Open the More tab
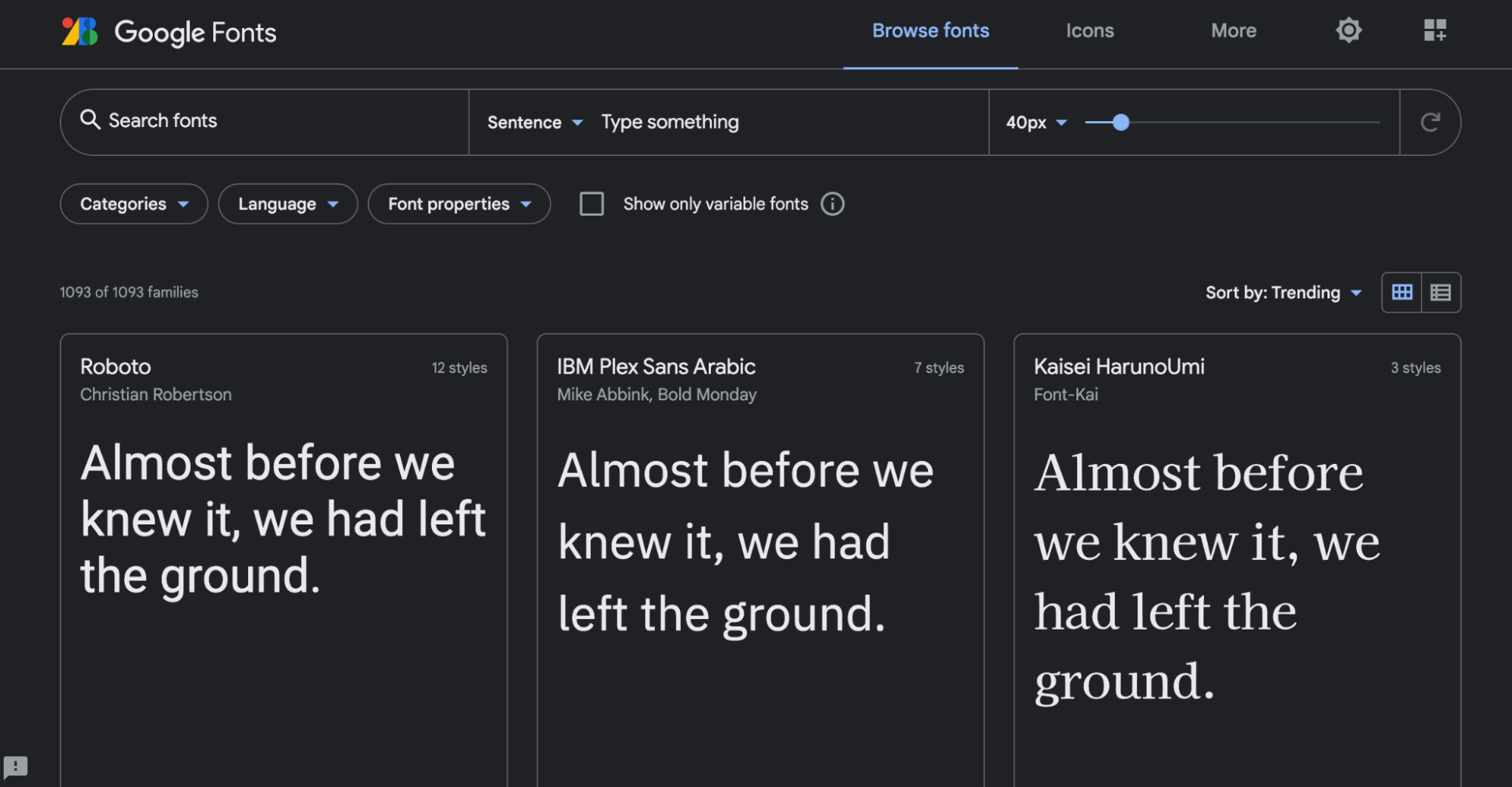The image size is (1512, 787). pyautogui.click(x=1233, y=31)
